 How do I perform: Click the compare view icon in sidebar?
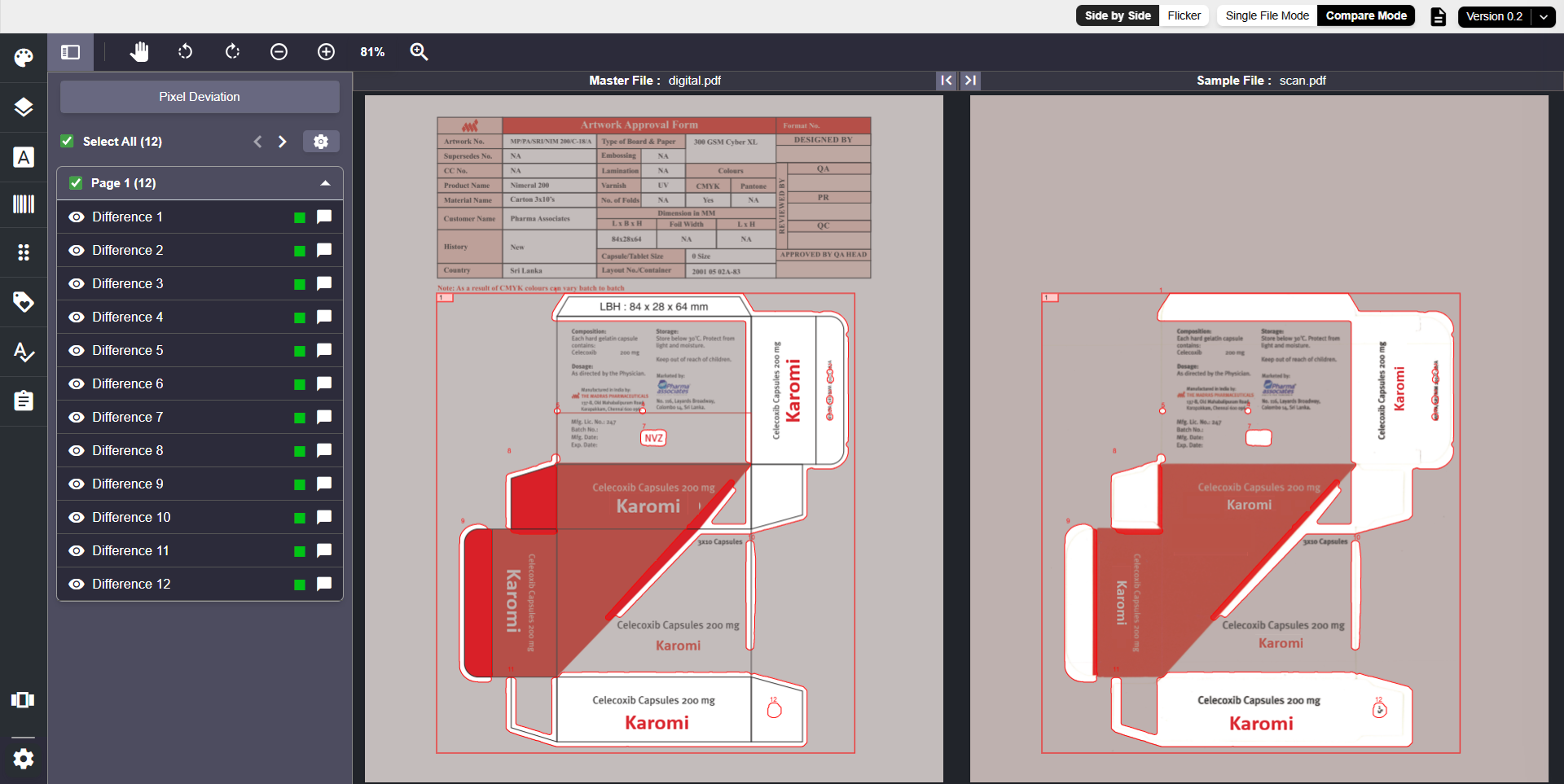(x=23, y=700)
